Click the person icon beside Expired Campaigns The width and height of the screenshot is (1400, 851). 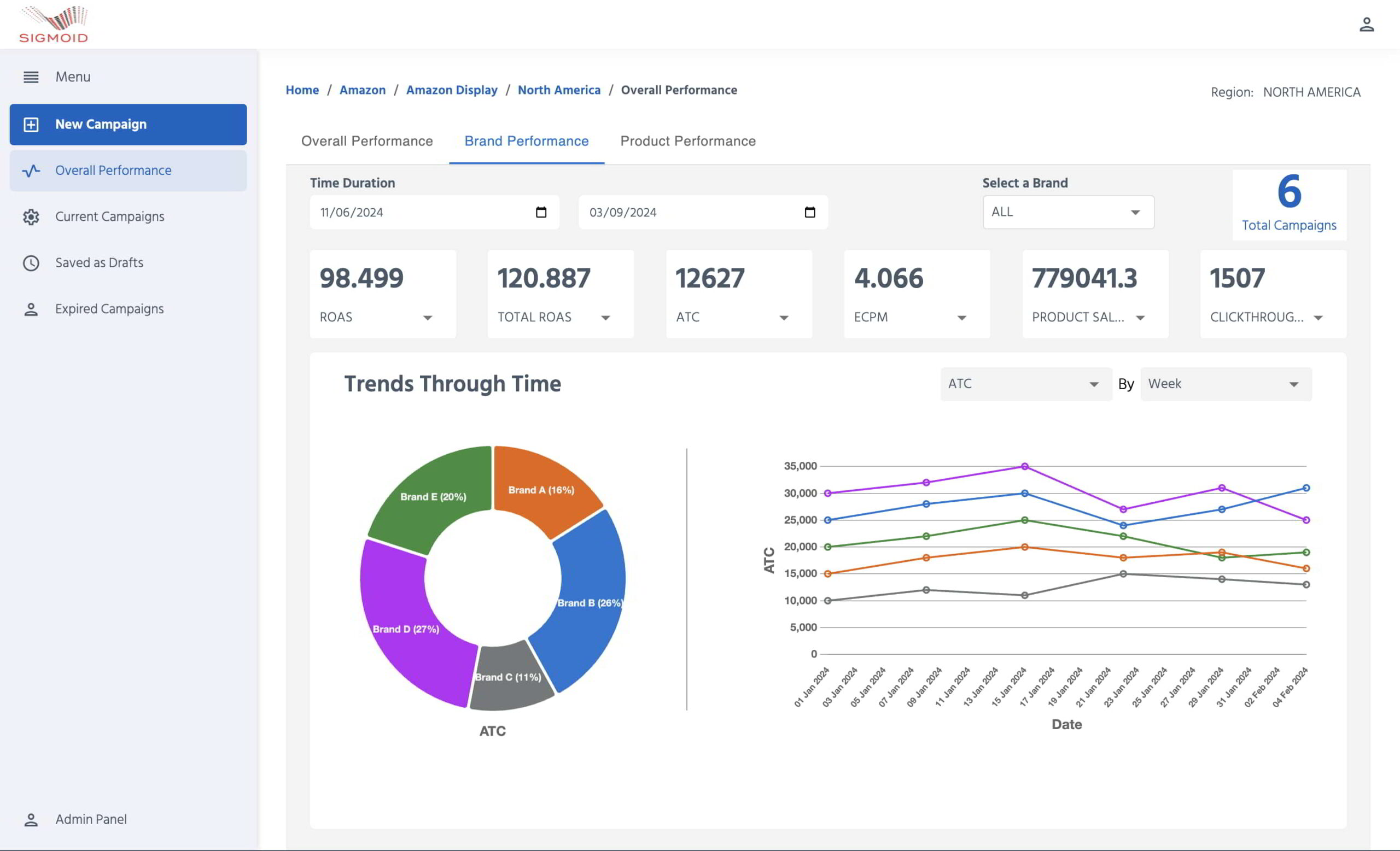pos(31,309)
